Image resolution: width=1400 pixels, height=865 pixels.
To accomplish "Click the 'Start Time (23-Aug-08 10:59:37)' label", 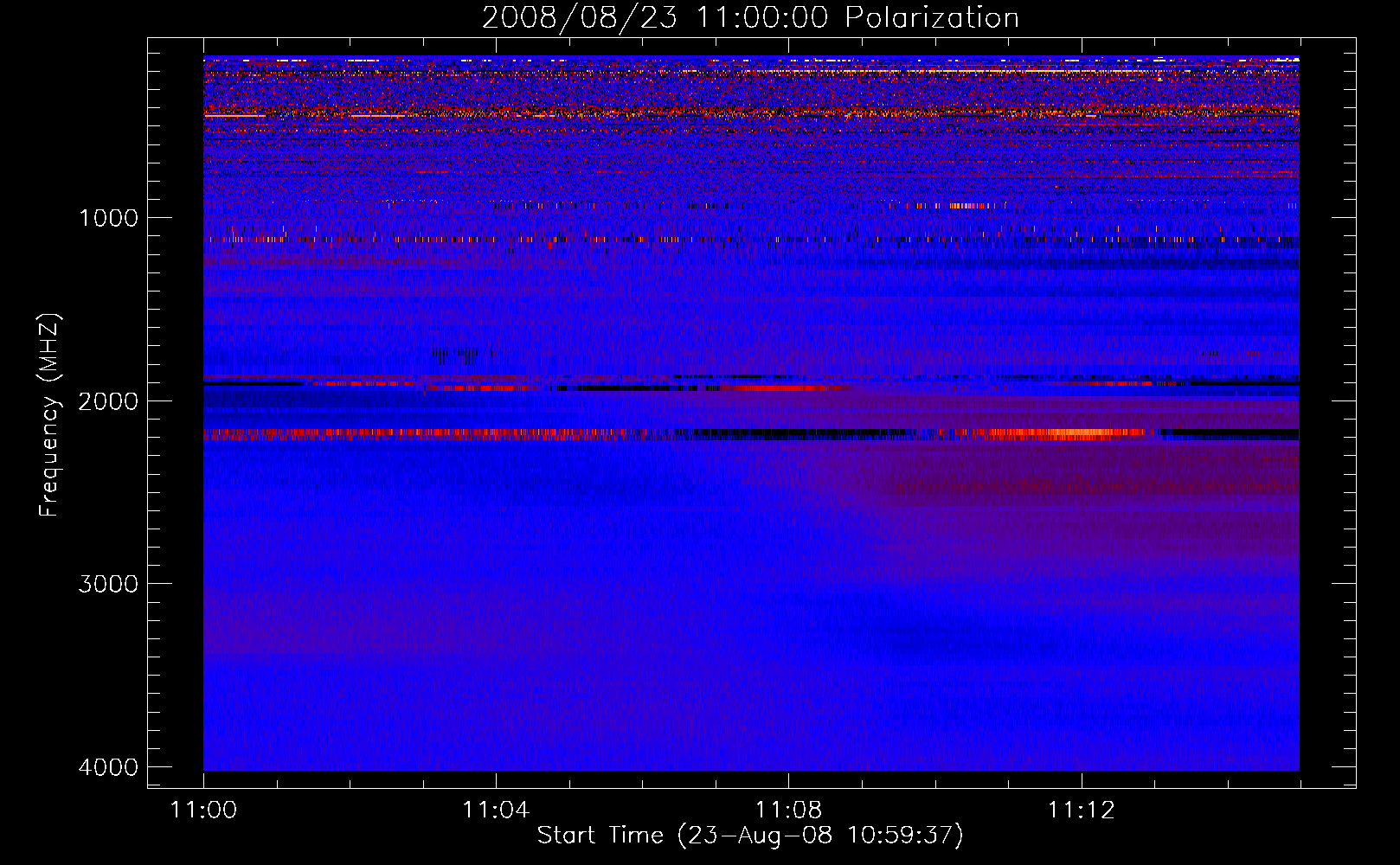I will [750, 836].
